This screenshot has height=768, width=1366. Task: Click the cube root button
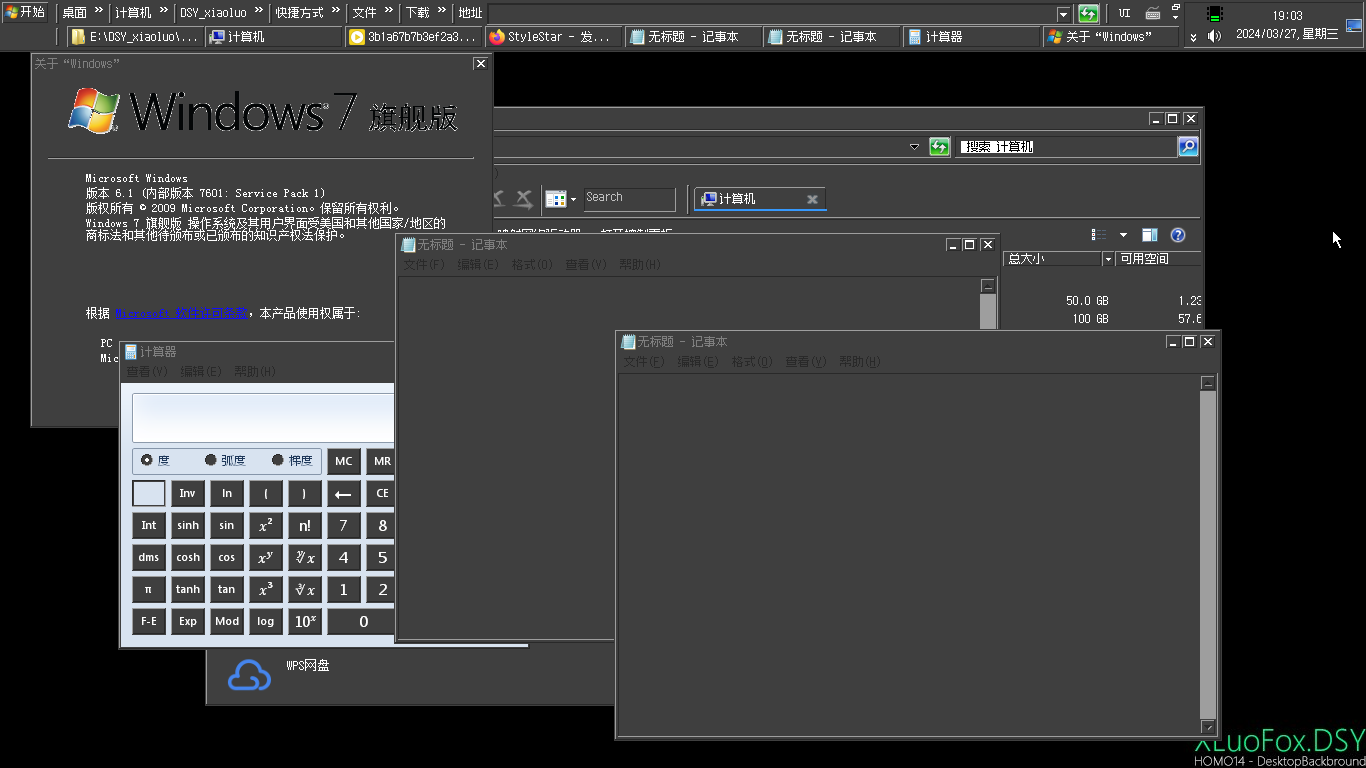click(x=304, y=590)
